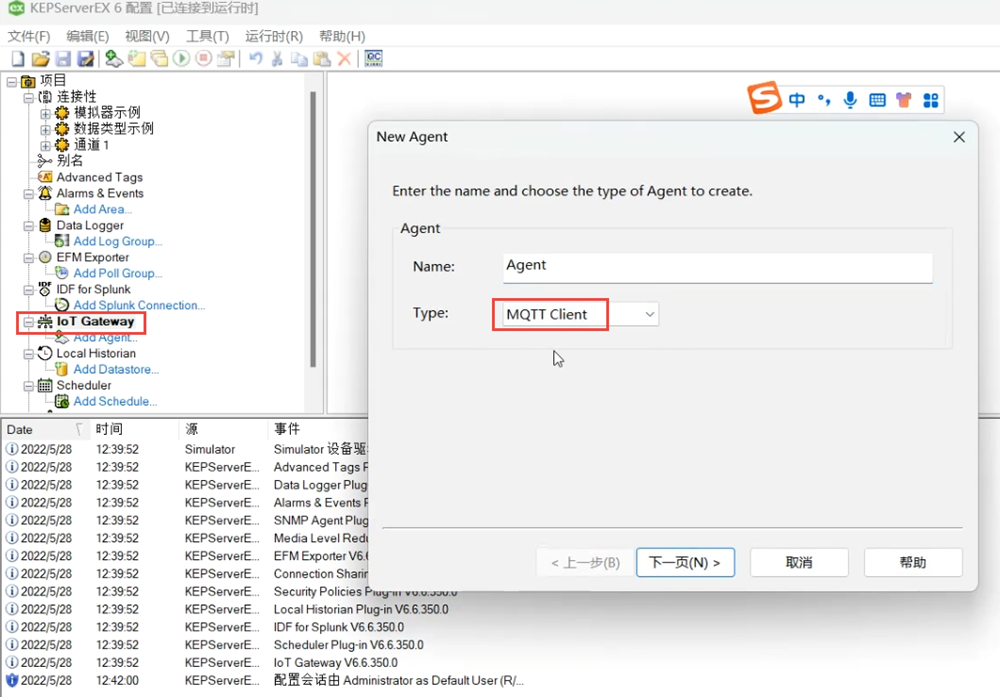Click the New project toolbar icon
The width and height of the screenshot is (1000, 697).
18,59
